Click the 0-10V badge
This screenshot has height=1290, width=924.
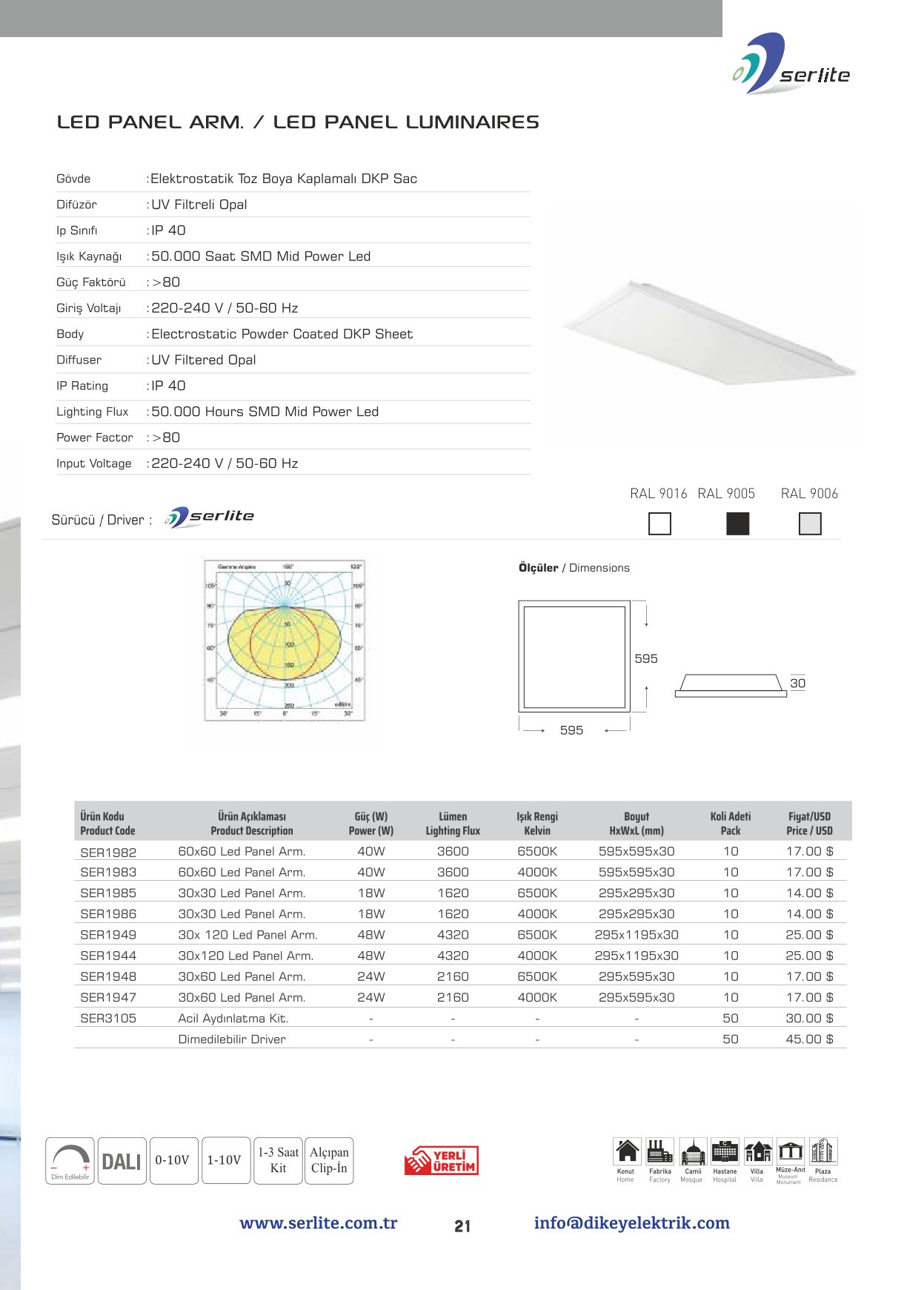173,1160
